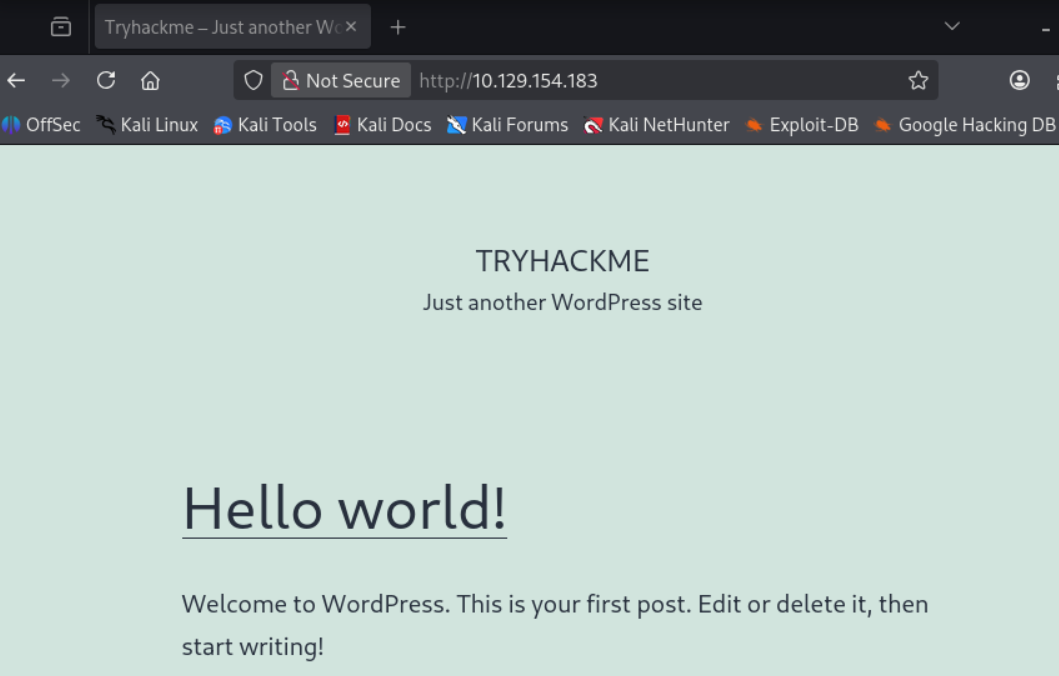Open the Exploit-DB bookmark

point(802,125)
